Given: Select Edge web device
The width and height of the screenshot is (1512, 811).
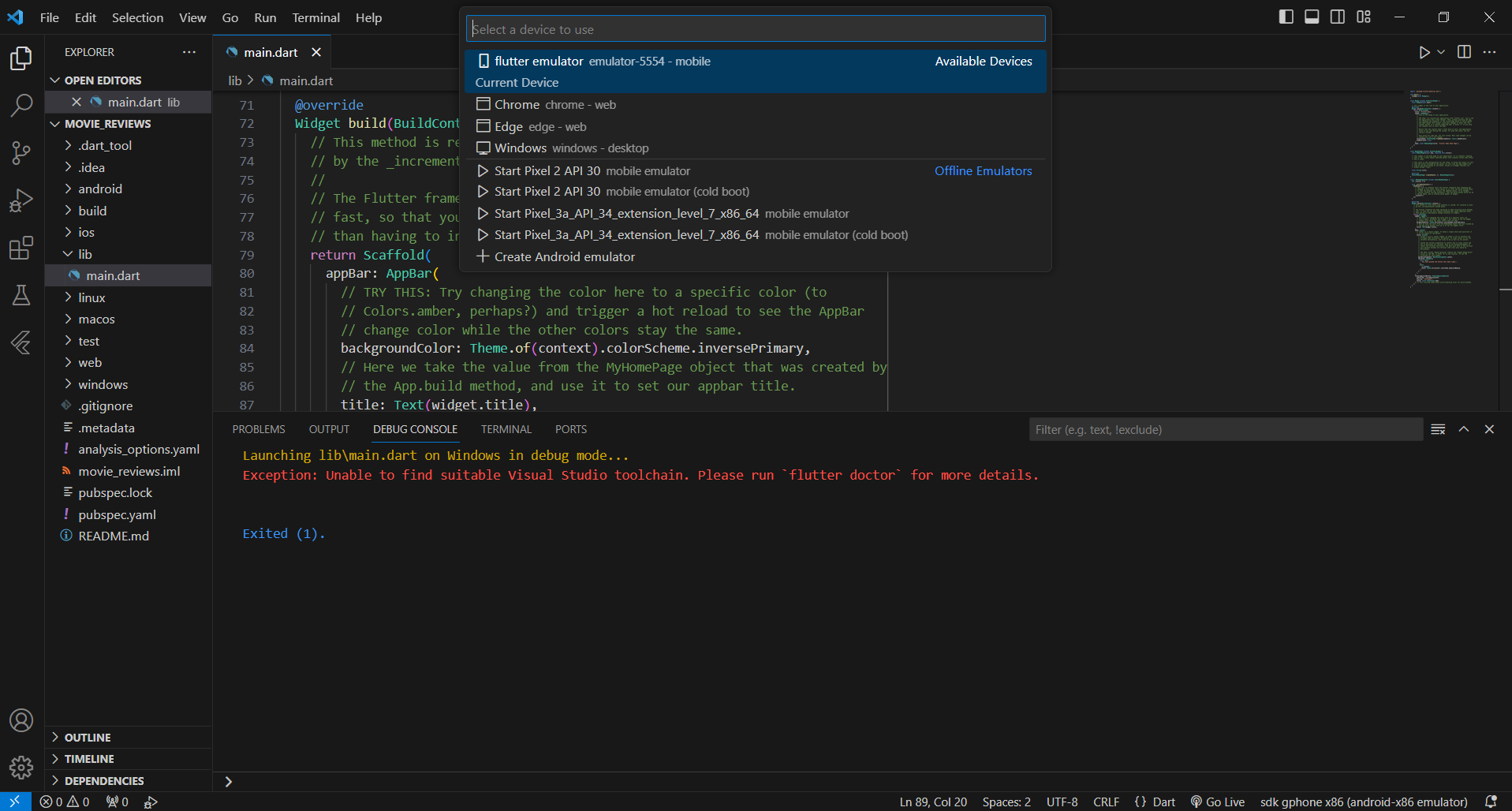Looking at the screenshot, I should coord(756,126).
